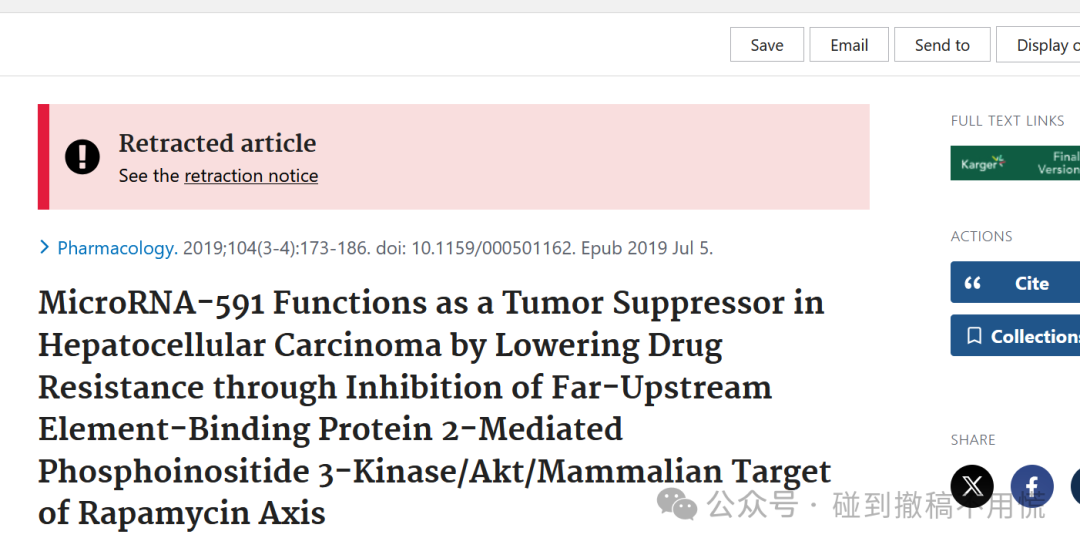The height and width of the screenshot is (548, 1080).
Task: Click the Collections bookmark icon
Action: 974,336
